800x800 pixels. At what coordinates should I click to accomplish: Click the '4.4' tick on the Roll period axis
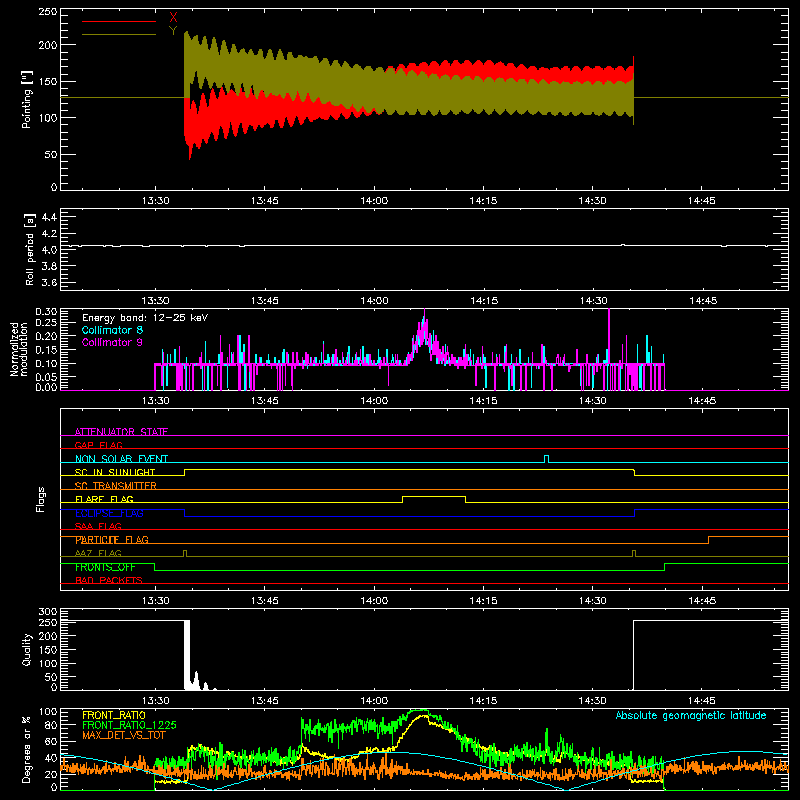[x=49, y=217]
